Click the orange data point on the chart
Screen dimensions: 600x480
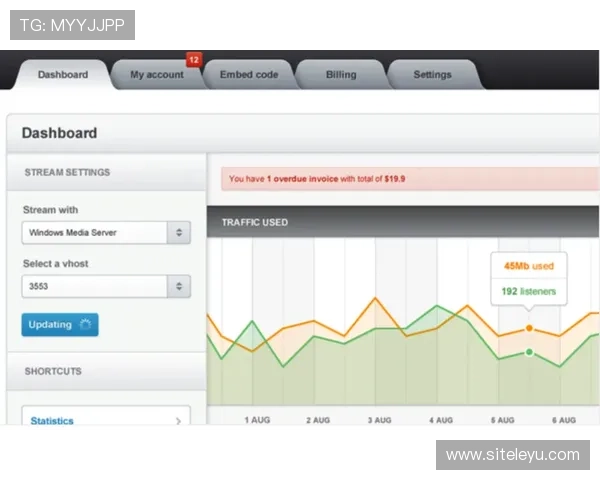529,328
